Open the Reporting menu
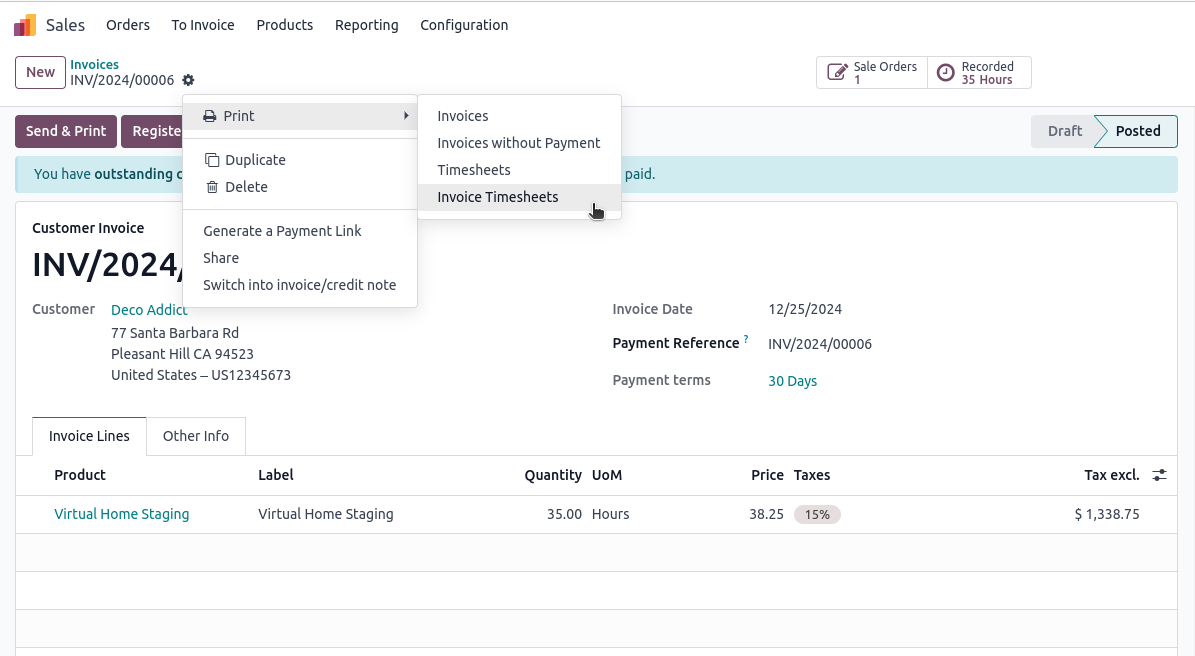This screenshot has height=656, width=1195. click(x=366, y=25)
